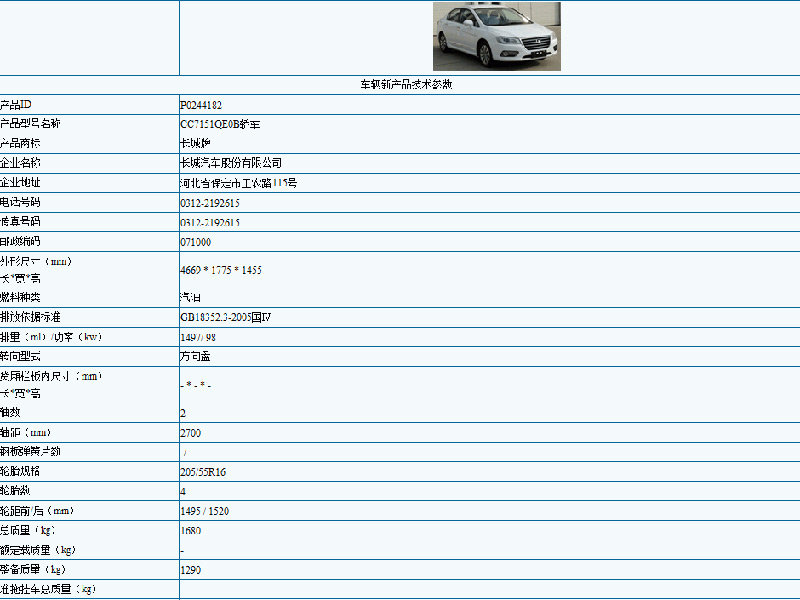Click the 排放依据标准 label

coord(30,317)
